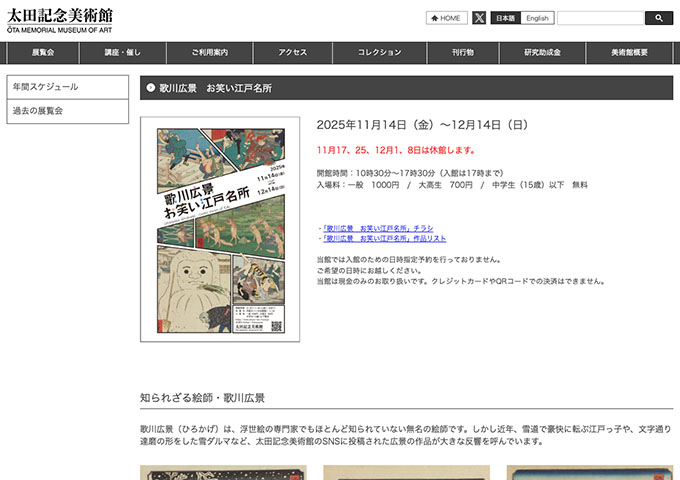Click the 開館時間 10時30分〜17時30分 line

410,173
